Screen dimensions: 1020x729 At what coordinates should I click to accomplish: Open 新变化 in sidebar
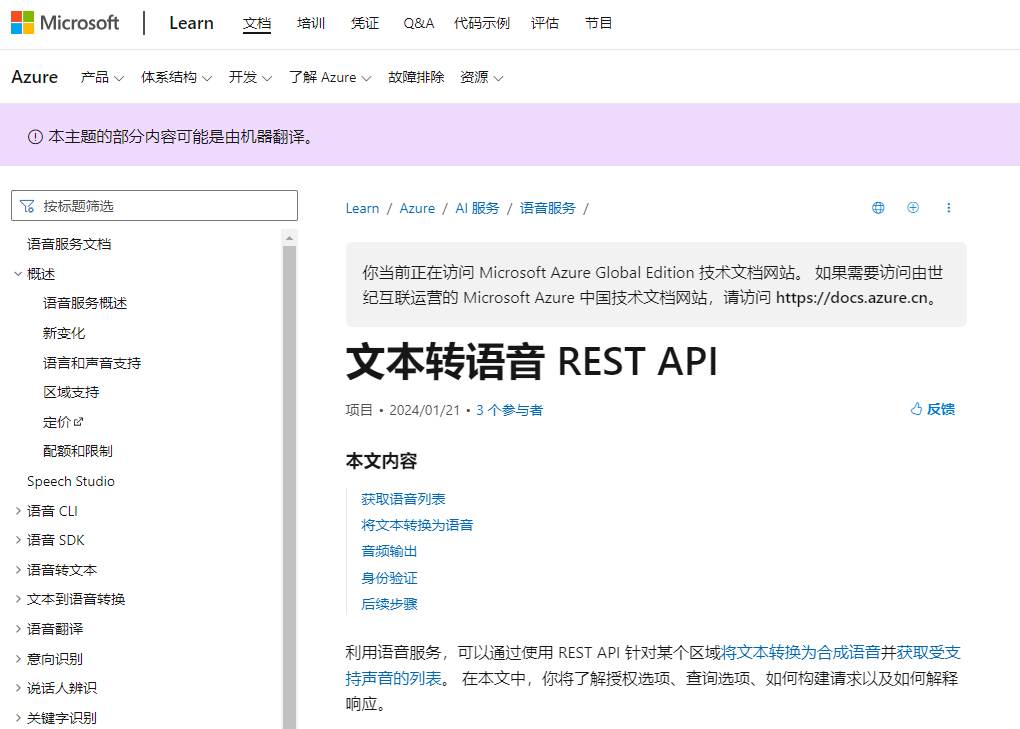point(64,333)
